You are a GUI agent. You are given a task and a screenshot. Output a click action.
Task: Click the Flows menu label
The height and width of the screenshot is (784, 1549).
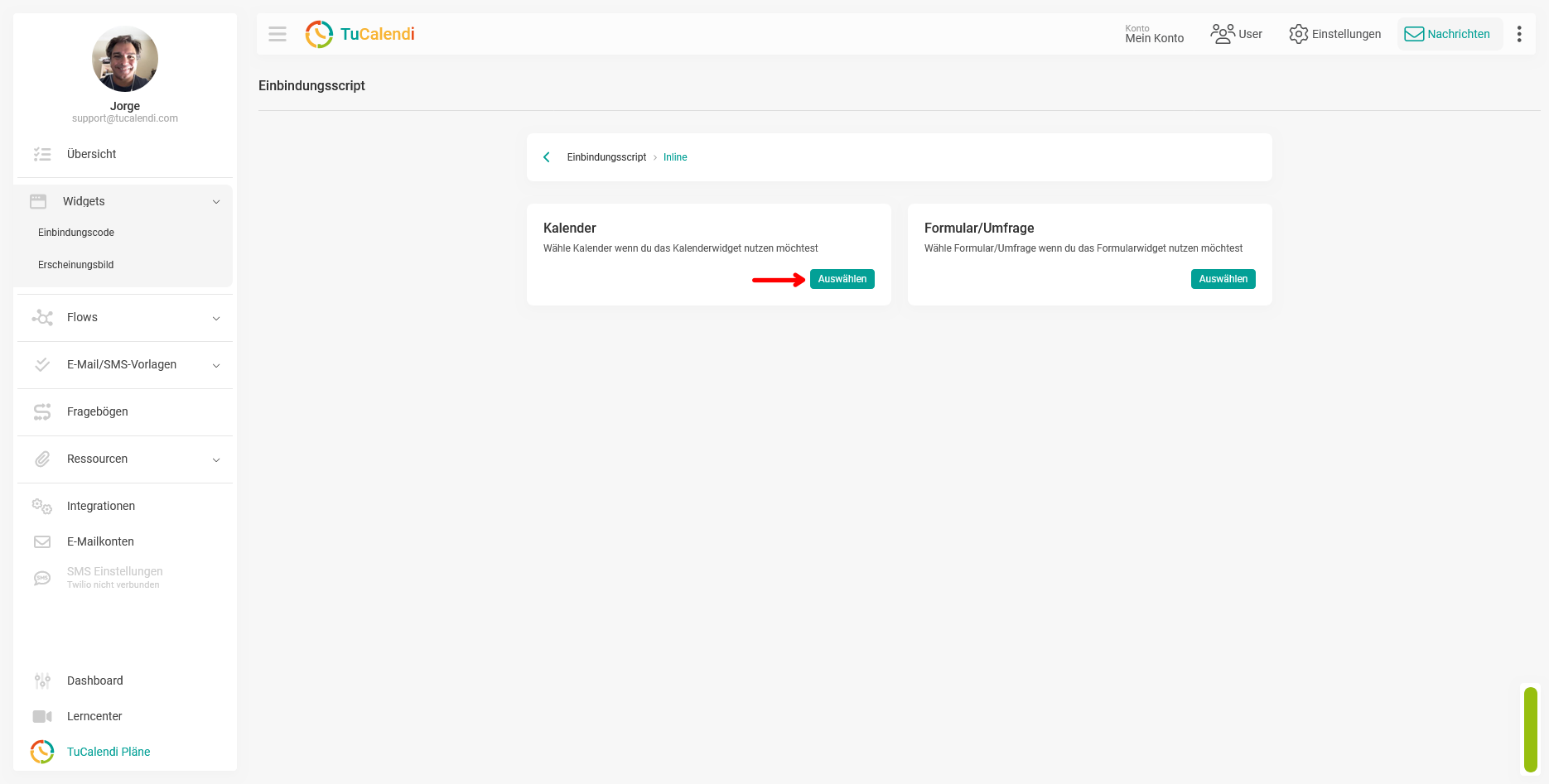pyautogui.click(x=82, y=317)
